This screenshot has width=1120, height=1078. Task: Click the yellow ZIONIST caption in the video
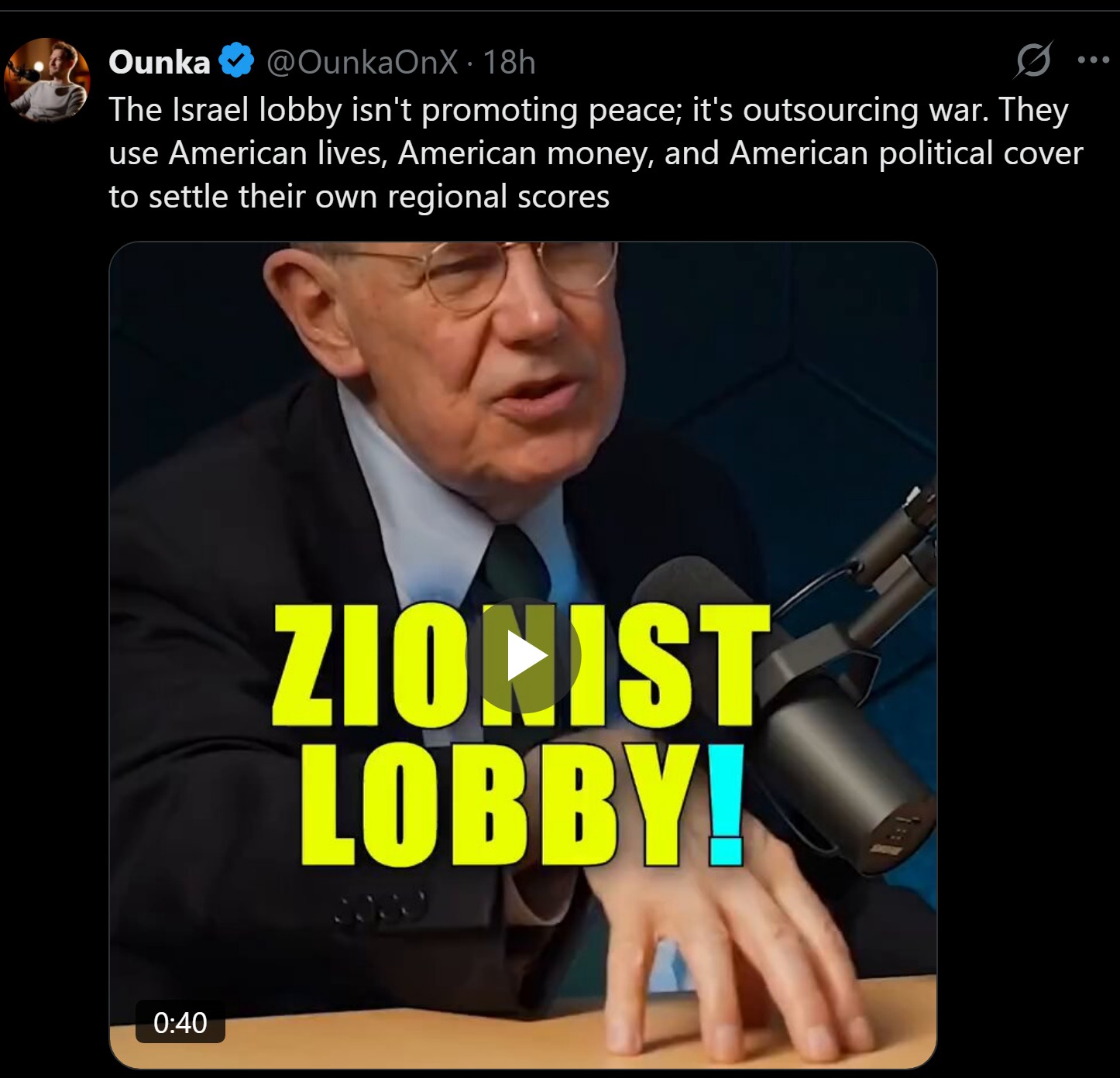click(520, 664)
